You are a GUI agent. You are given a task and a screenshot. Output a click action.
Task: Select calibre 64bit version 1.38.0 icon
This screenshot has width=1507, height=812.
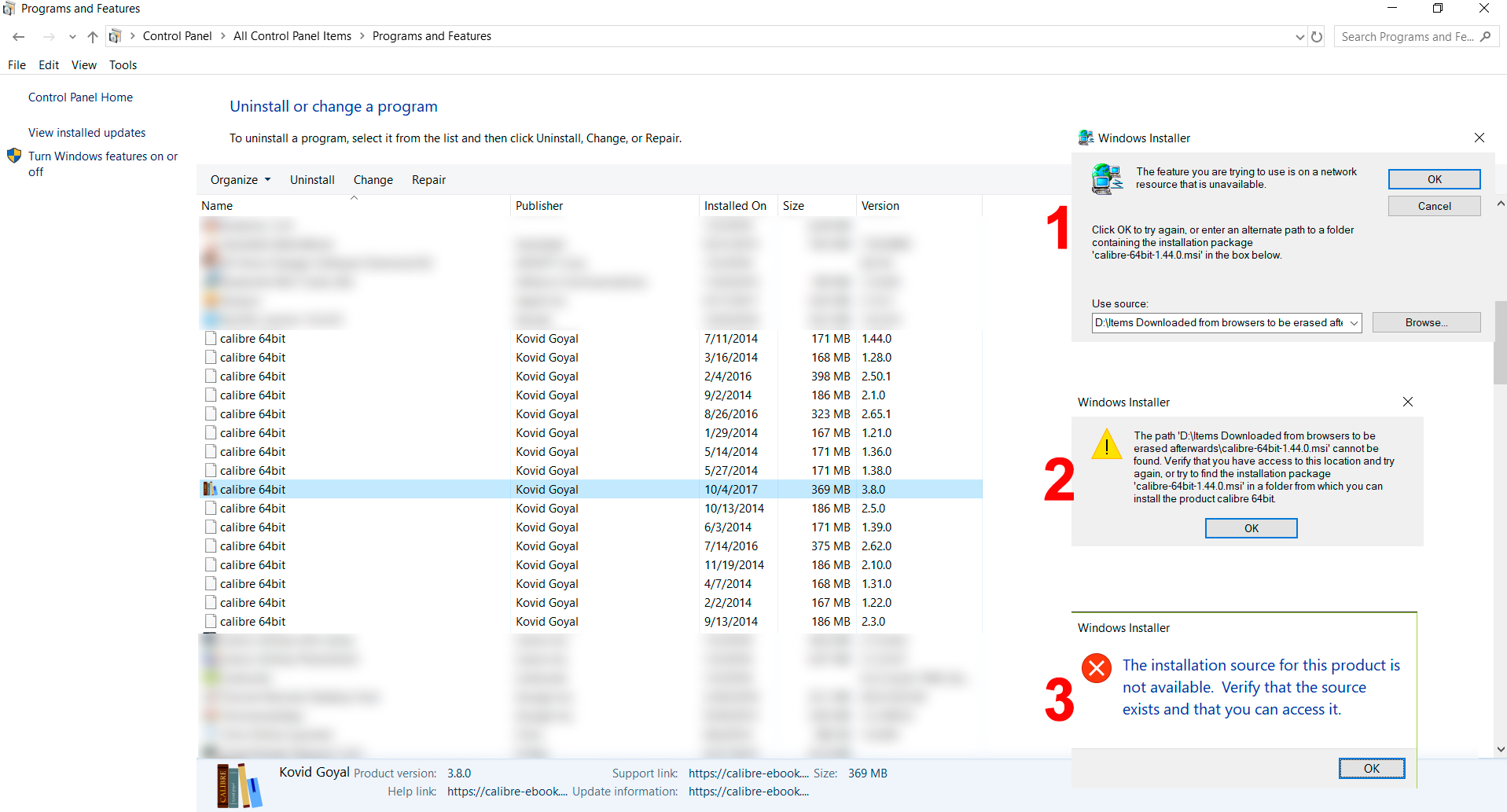[211, 471]
